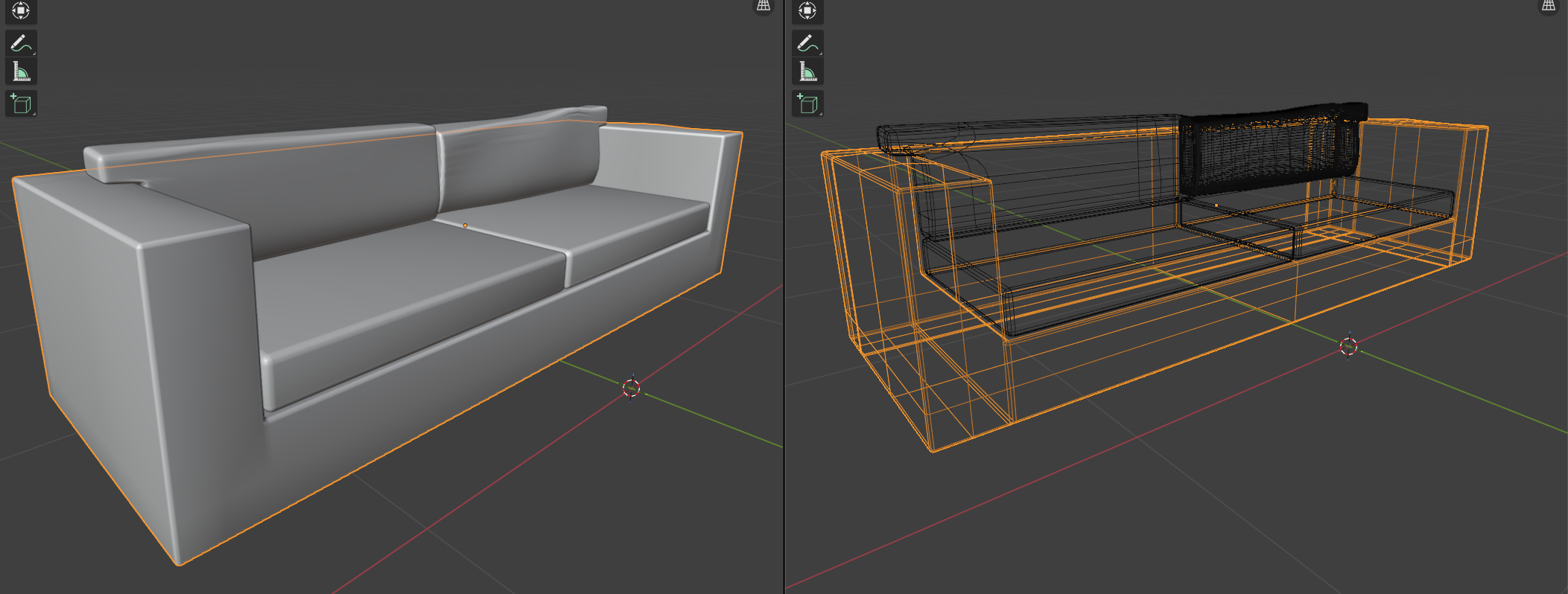The image size is (1568, 594).
Task: Select the left seat cushion of solid sofa
Action: [402, 298]
